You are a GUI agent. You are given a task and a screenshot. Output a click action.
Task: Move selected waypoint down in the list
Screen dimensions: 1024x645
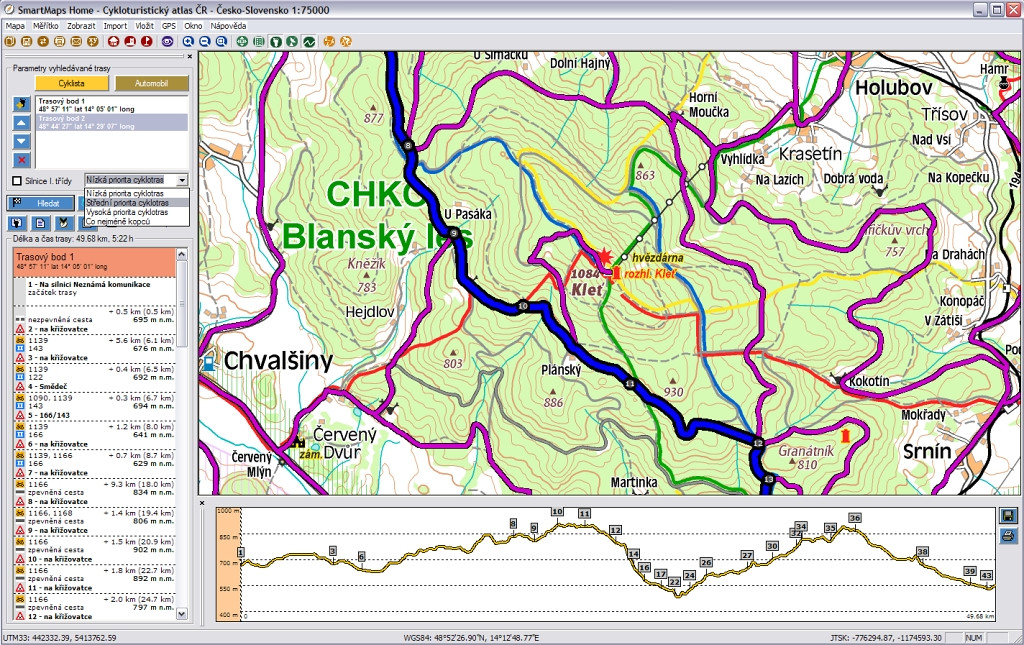click(22, 141)
